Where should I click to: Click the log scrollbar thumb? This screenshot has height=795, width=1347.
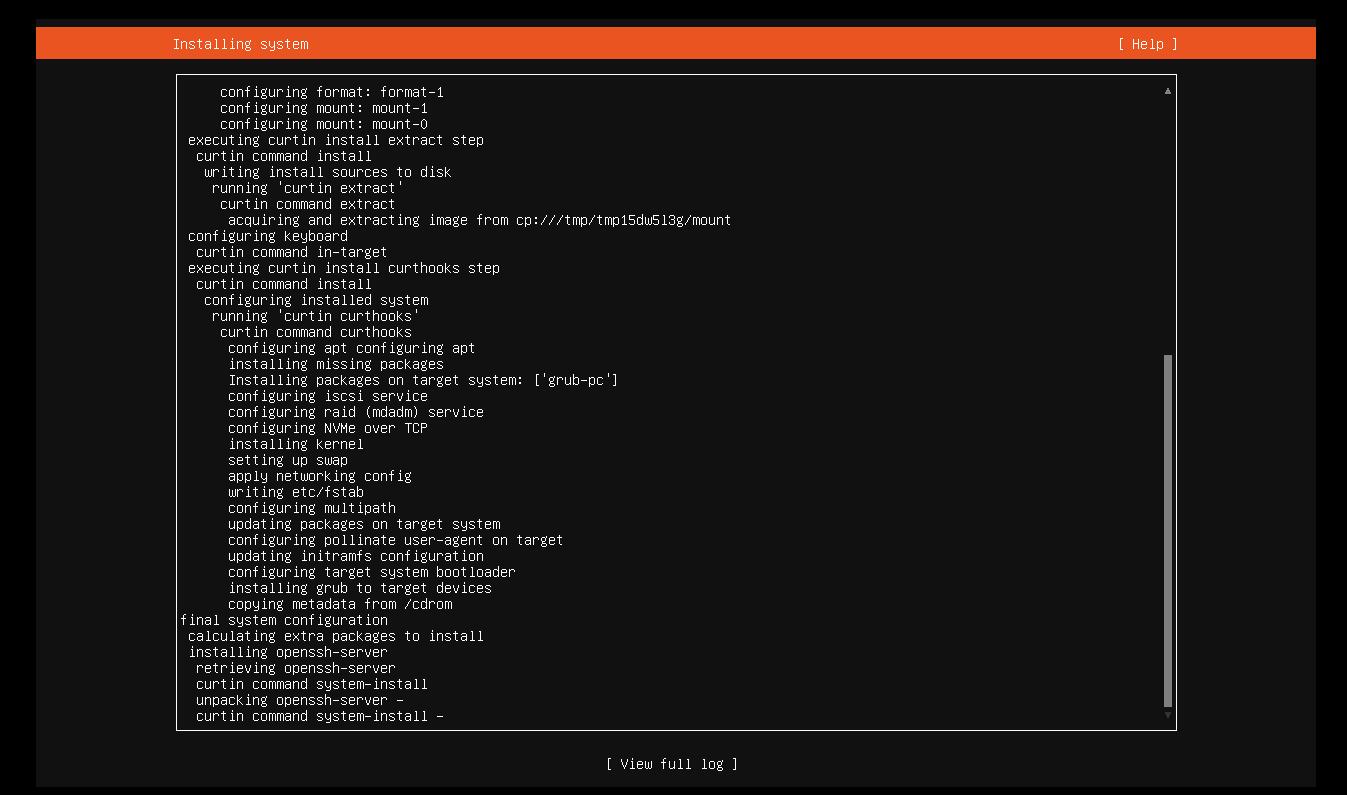tap(1167, 530)
